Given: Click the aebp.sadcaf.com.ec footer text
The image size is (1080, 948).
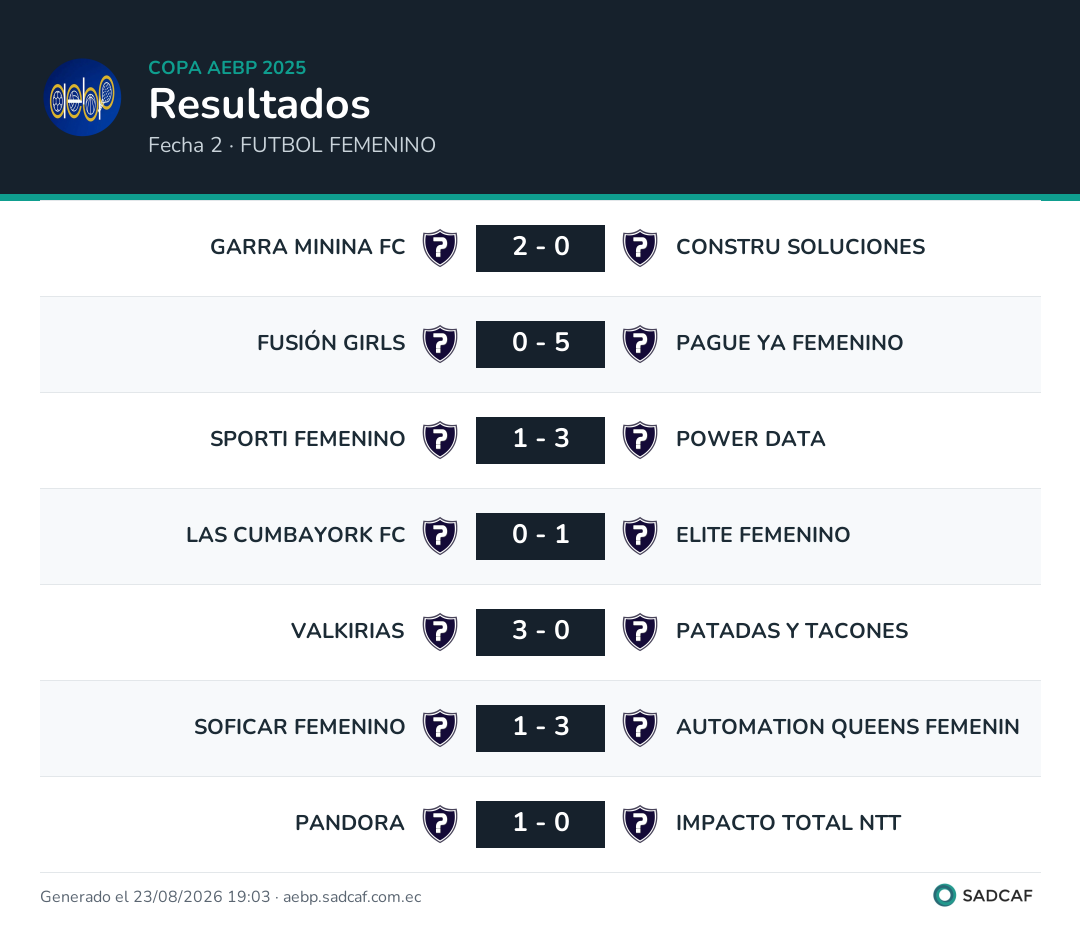Looking at the screenshot, I should (x=352, y=896).
